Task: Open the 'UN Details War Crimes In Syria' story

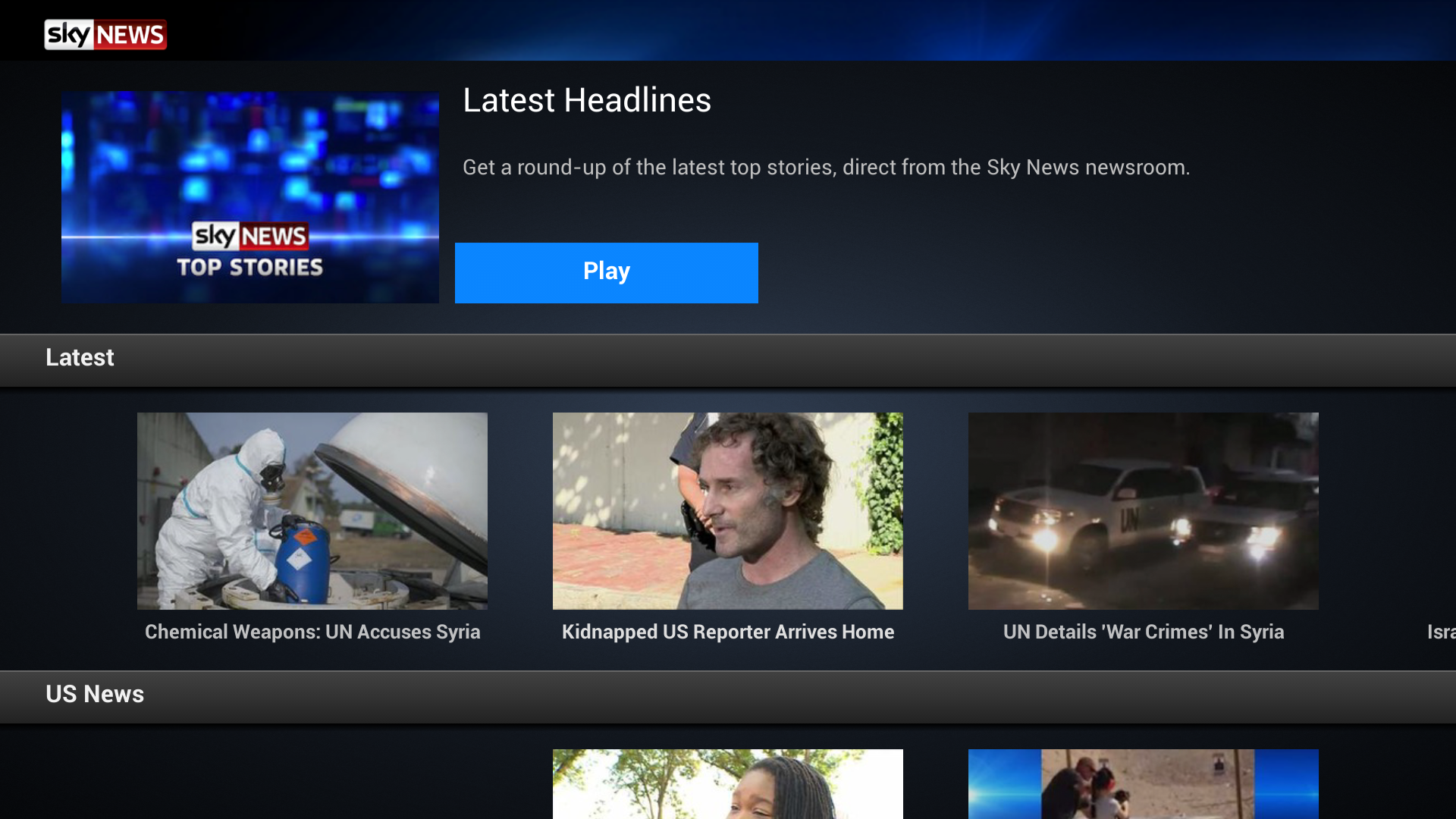Action: pos(1143,510)
